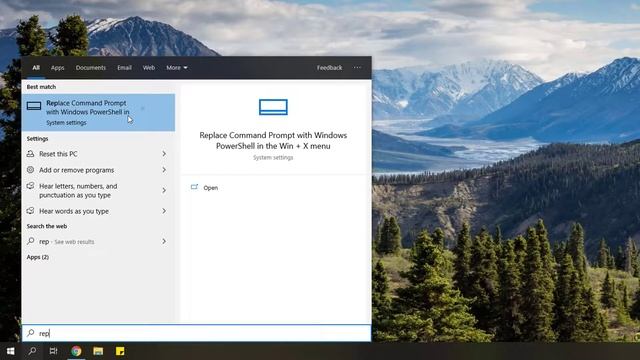
Task: Open Sticky Notes from the taskbar
Action: 120,351
